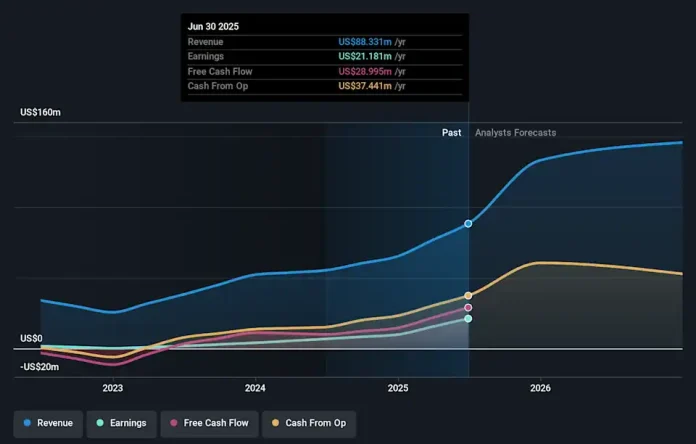Click the Revenue data point marker
The width and height of the screenshot is (696, 444).
click(x=468, y=224)
